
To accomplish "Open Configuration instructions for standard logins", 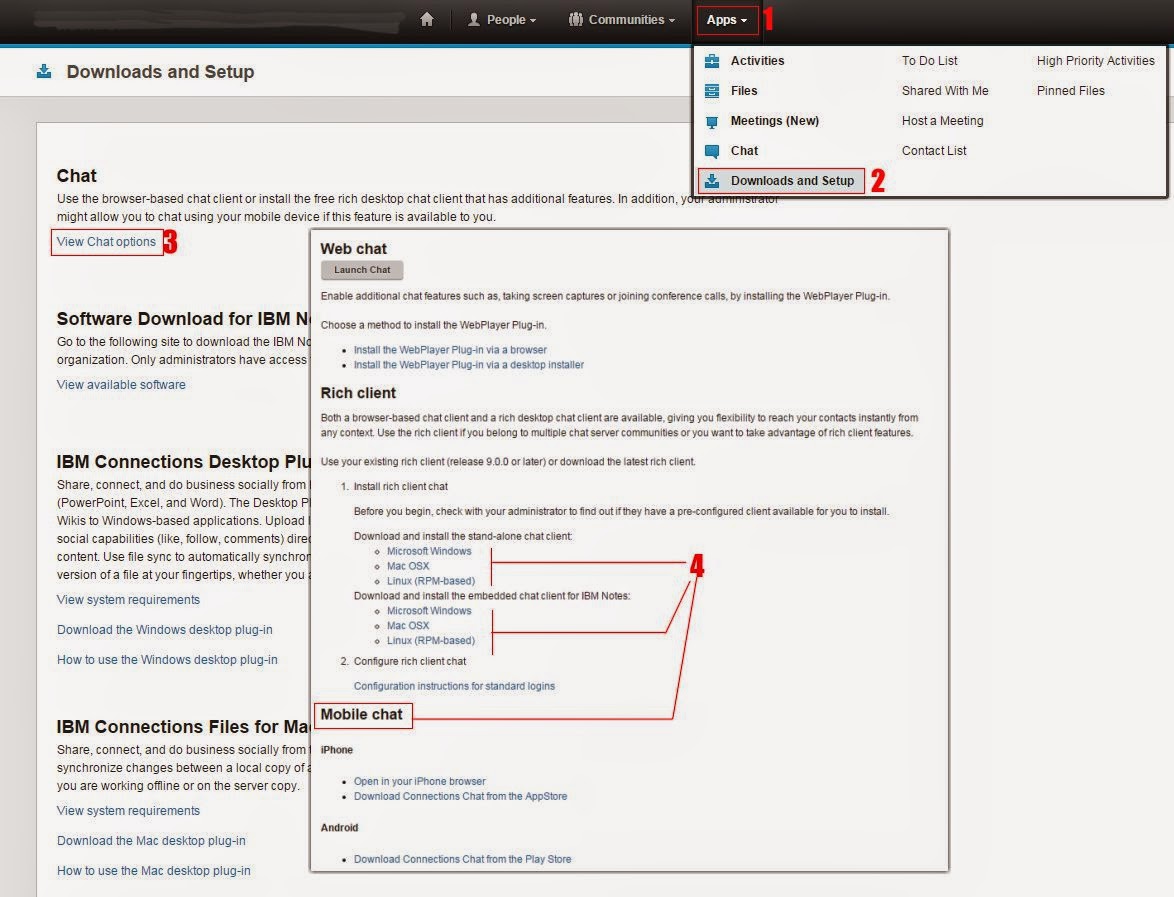I will [454, 686].
